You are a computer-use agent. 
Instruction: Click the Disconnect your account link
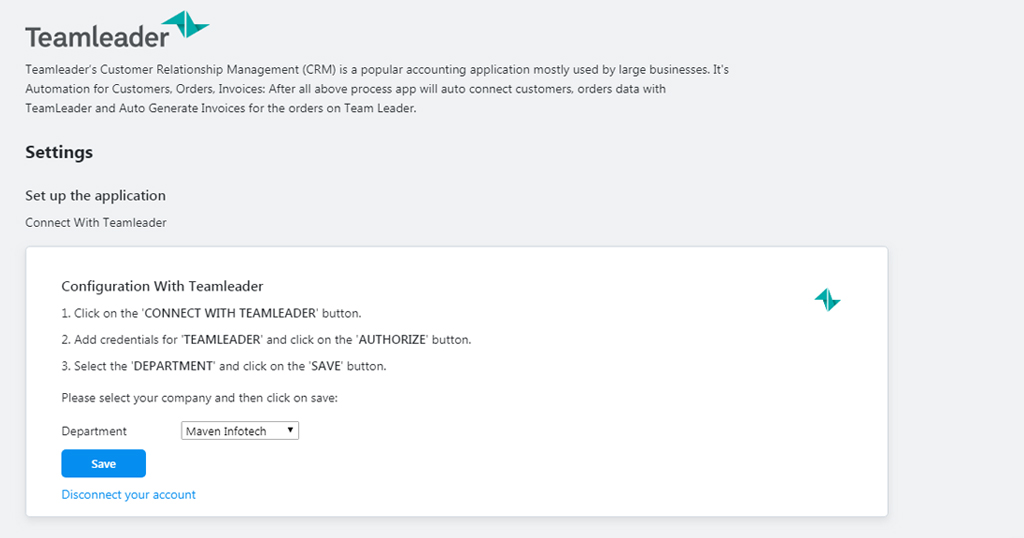pos(129,494)
